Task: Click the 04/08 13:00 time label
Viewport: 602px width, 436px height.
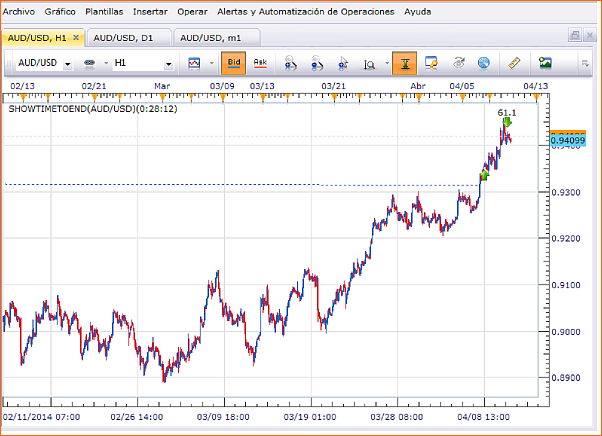Action: [x=483, y=417]
